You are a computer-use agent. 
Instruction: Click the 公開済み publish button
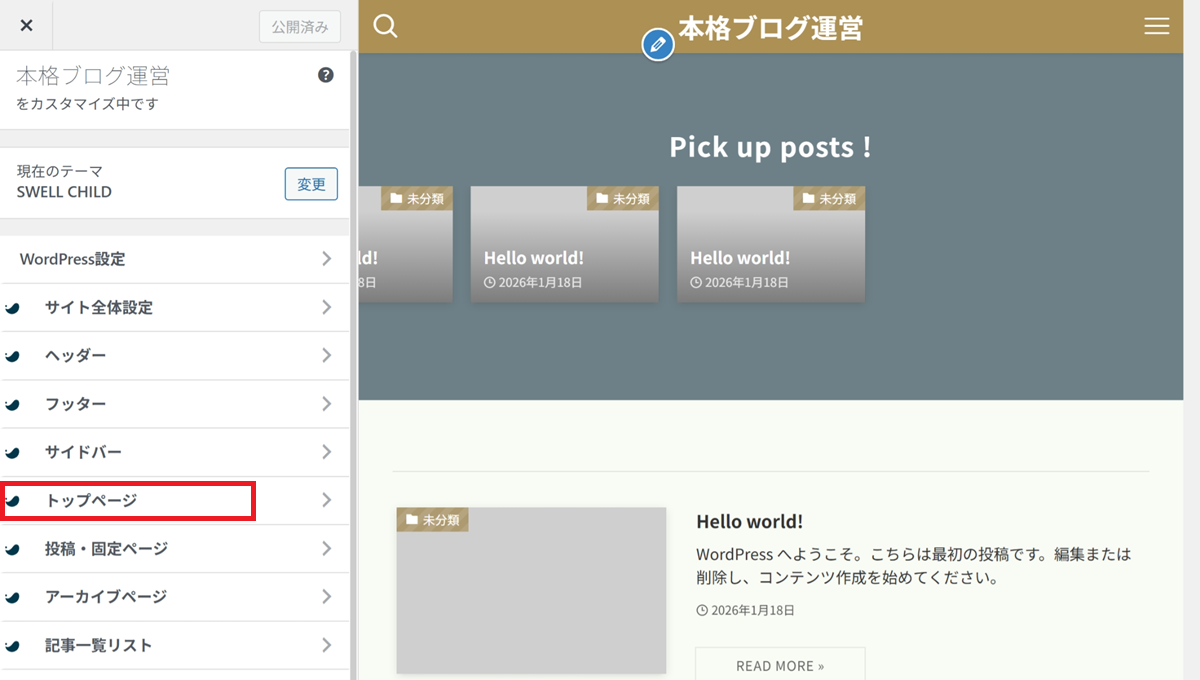pos(299,27)
